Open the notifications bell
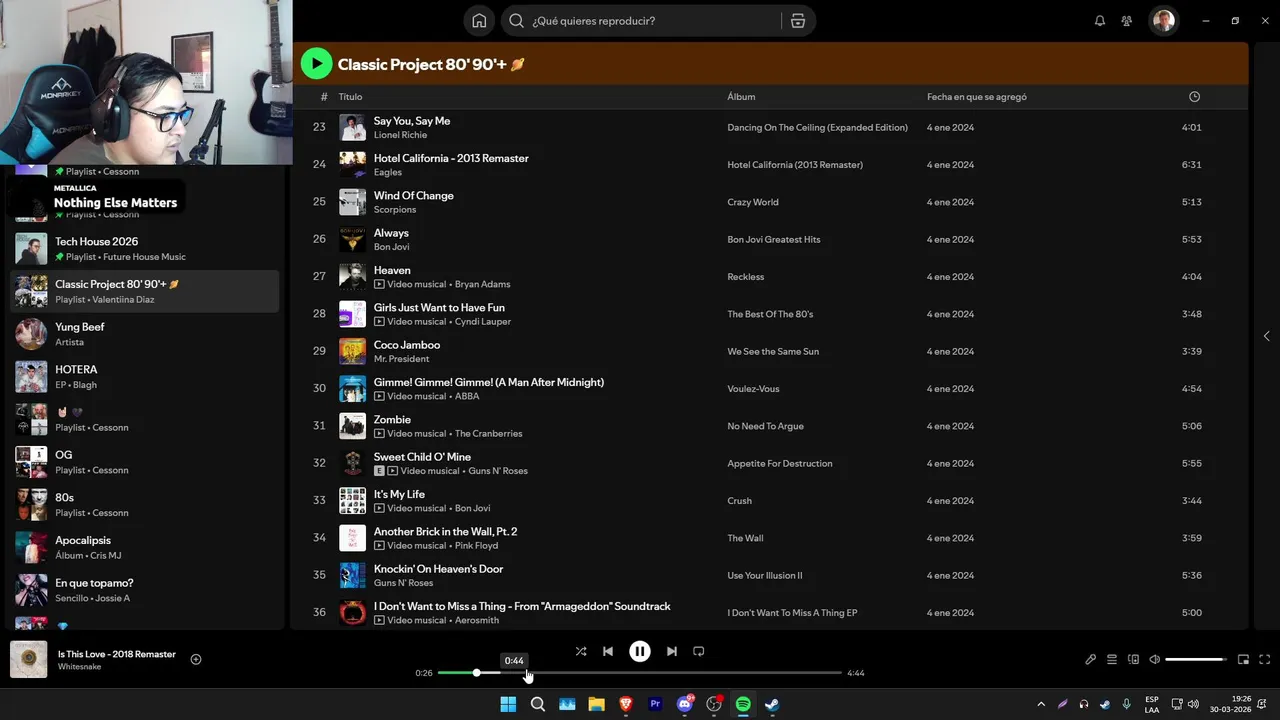Image resolution: width=1280 pixels, height=720 pixels. click(1100, 21)
